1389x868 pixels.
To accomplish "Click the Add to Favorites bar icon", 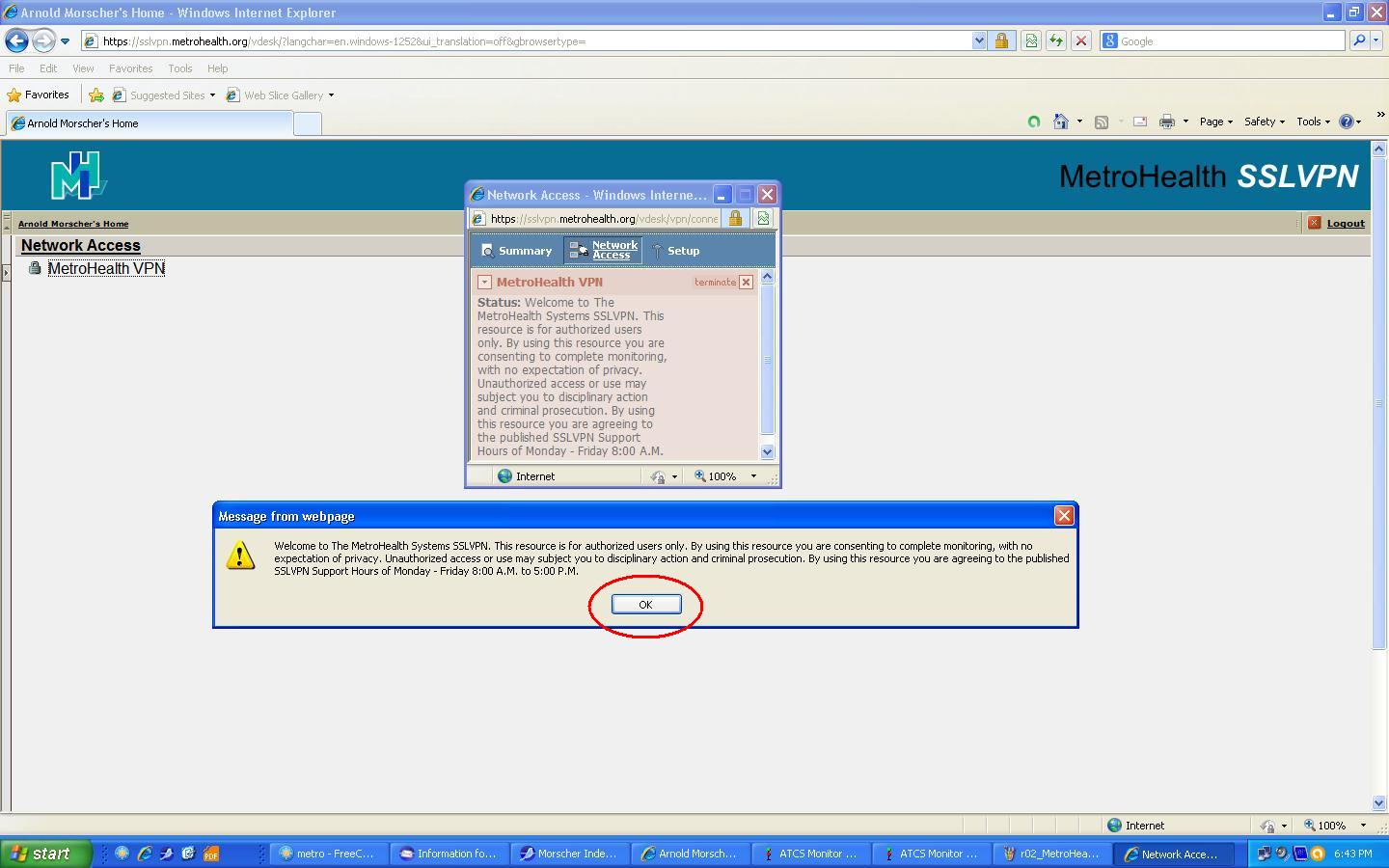I will point(96,95).
